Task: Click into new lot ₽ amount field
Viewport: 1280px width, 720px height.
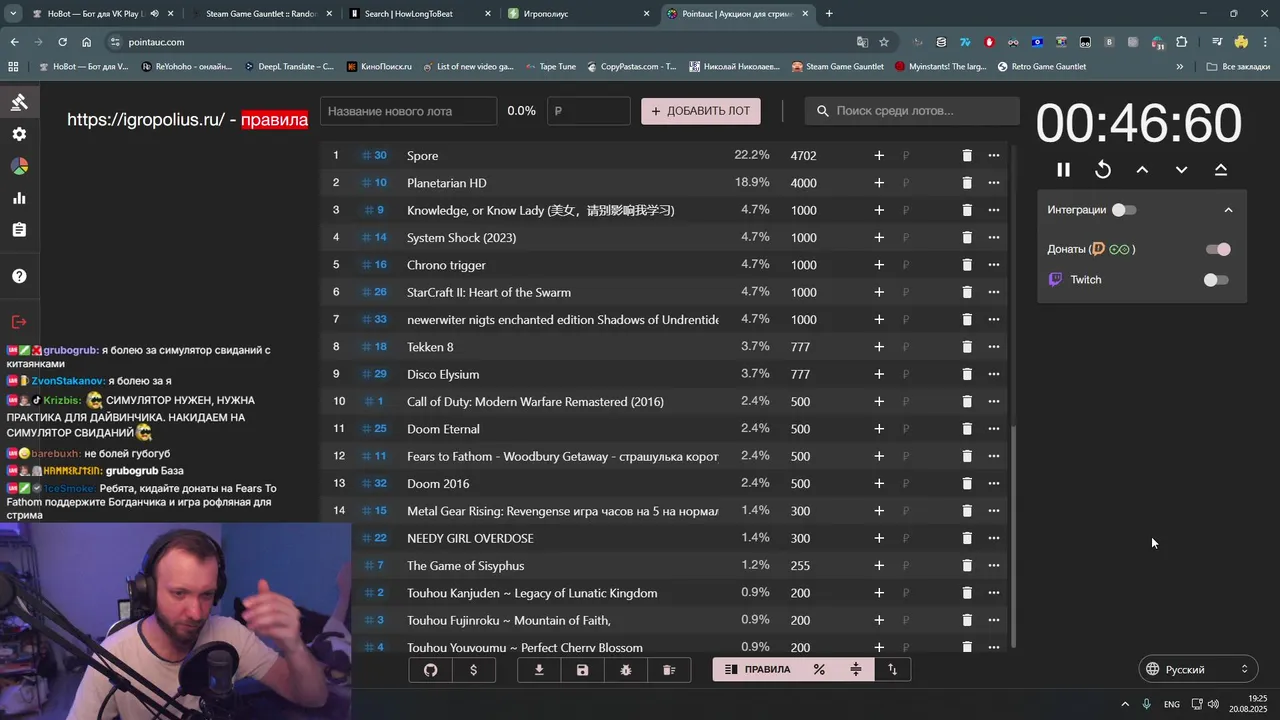Action: (589, 111)
